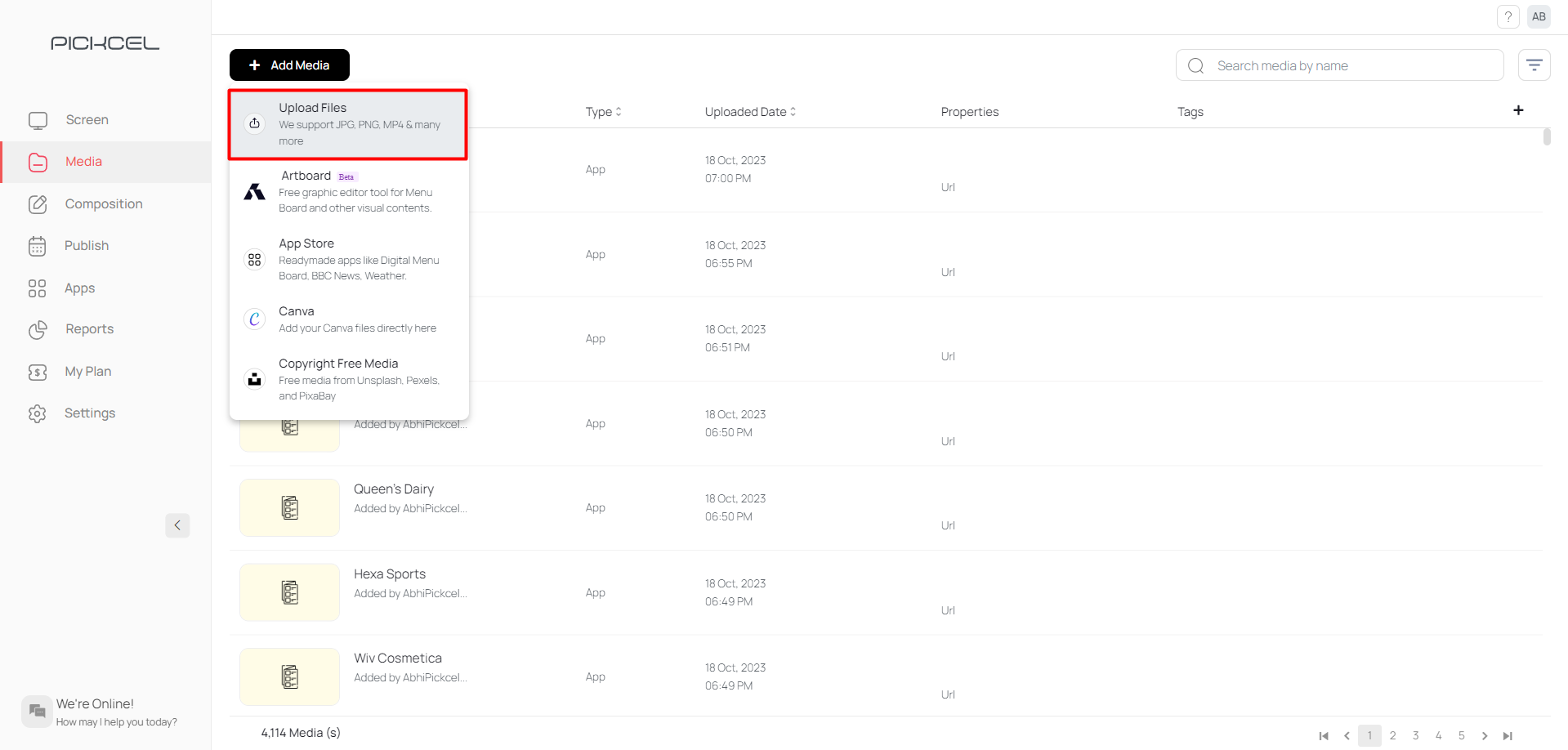The width and height of the screenshot is (1568, 750).
Task: Click the Pickcel logo
Action: click(x=105, y=43)
